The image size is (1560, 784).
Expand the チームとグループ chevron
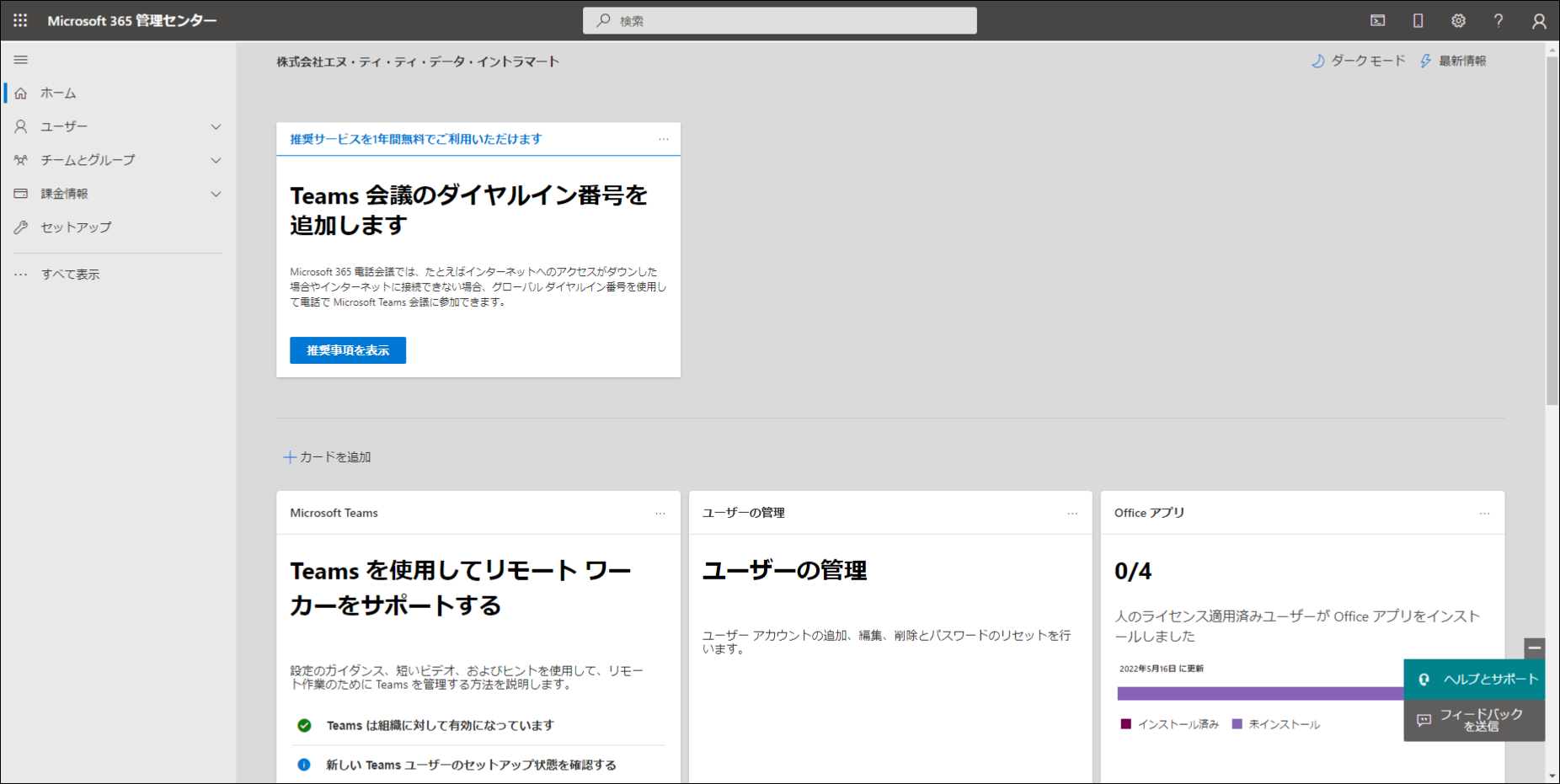click(216, 160)
